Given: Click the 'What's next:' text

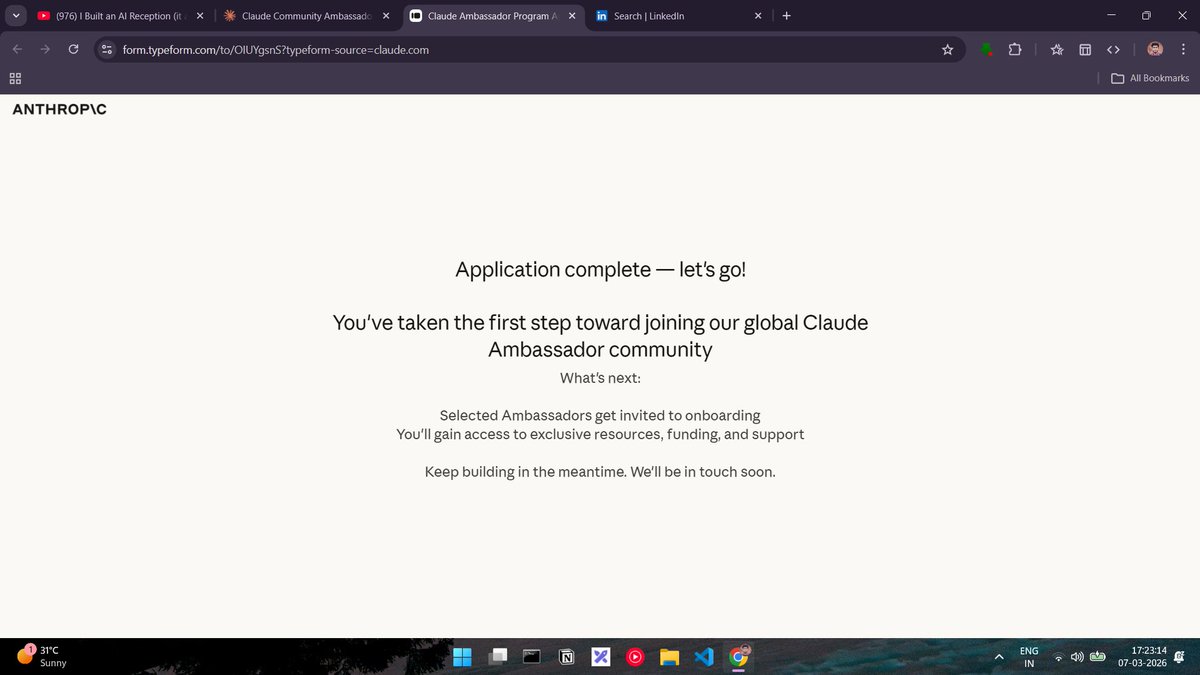Looking at the screenshot, I should pyautogui.click(x=600, y=378).
